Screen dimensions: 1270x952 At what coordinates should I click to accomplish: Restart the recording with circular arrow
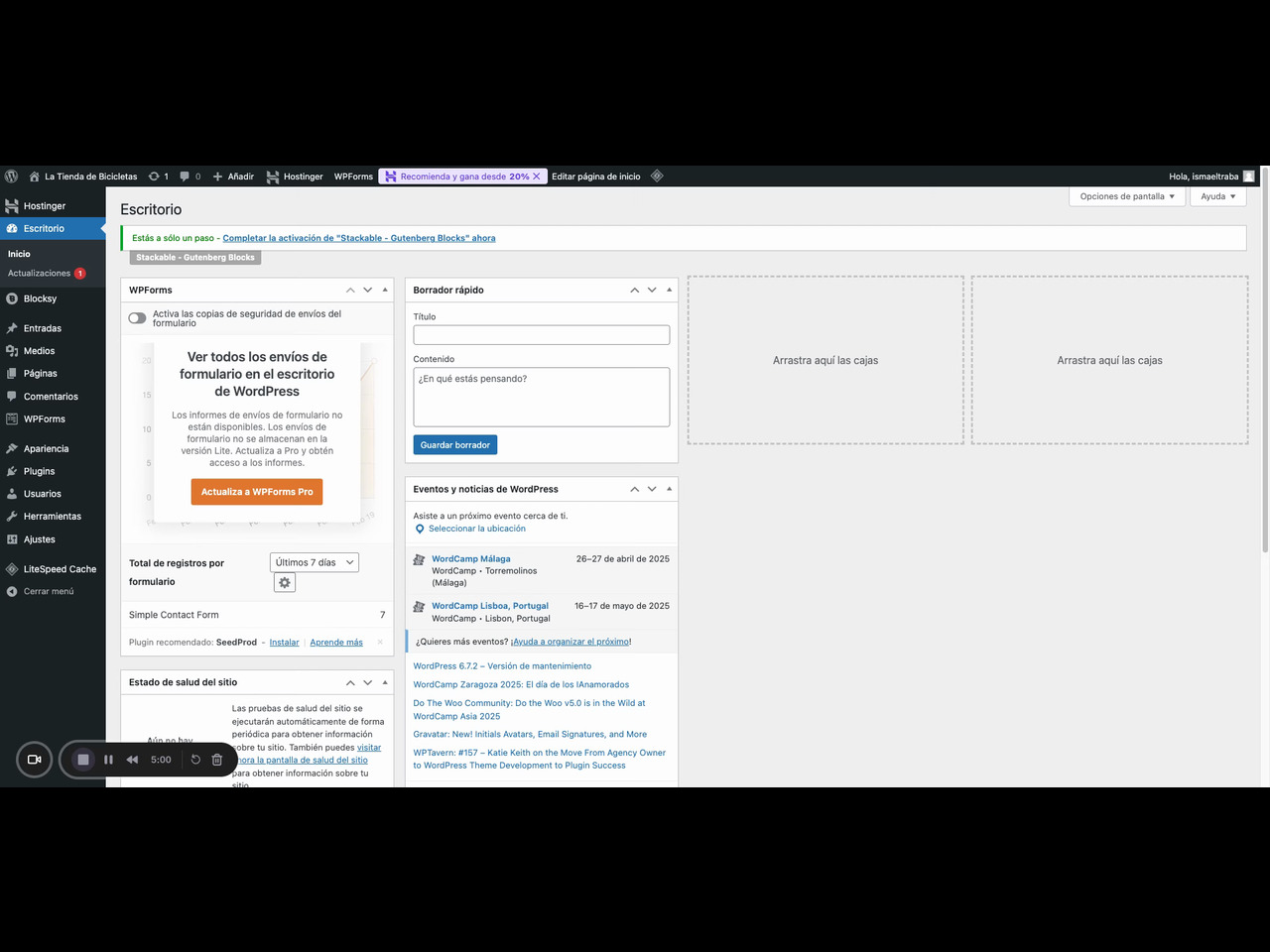(x=195, y=760)
